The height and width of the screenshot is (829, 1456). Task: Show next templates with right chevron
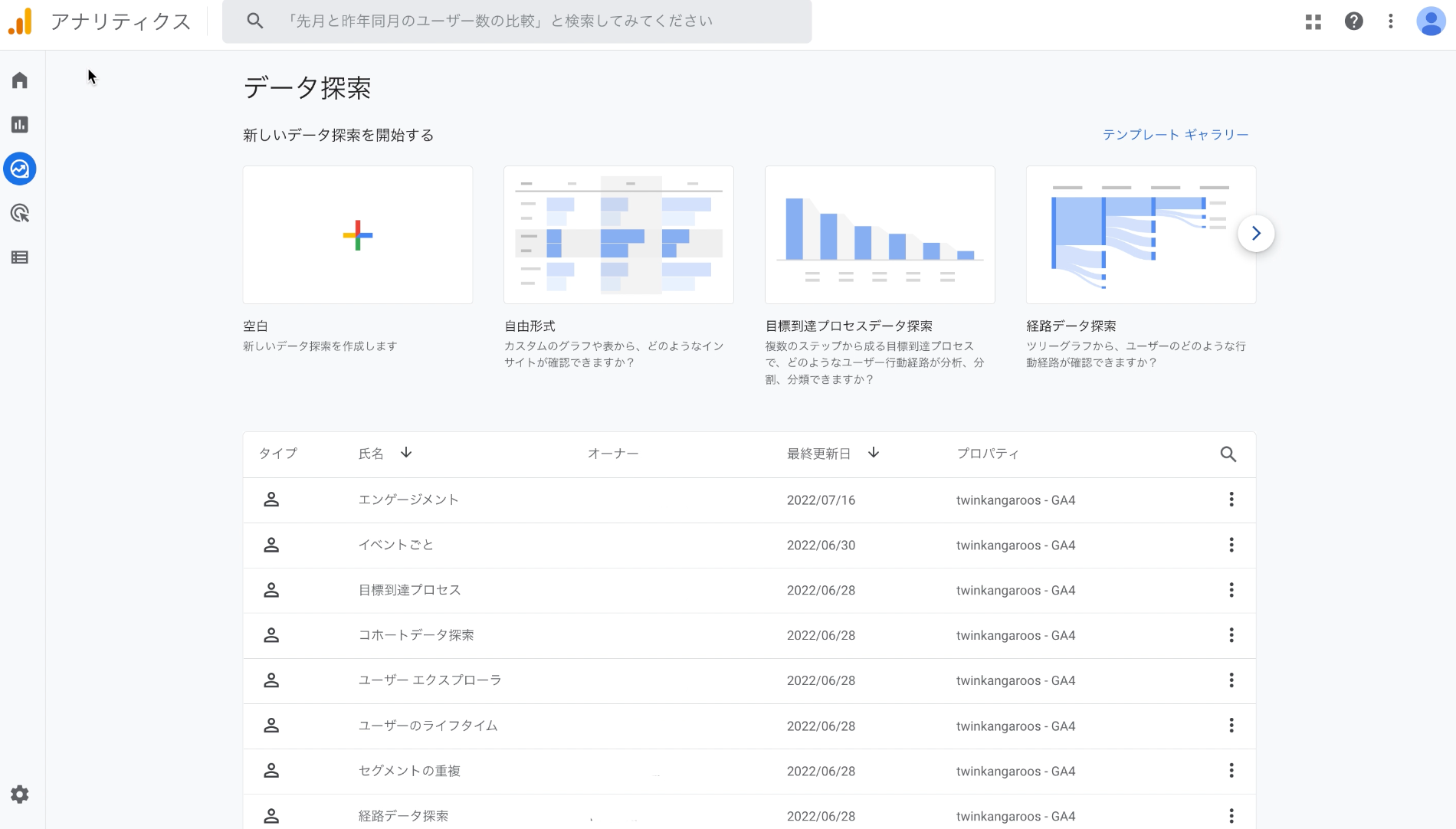(x=1256, y=234)
